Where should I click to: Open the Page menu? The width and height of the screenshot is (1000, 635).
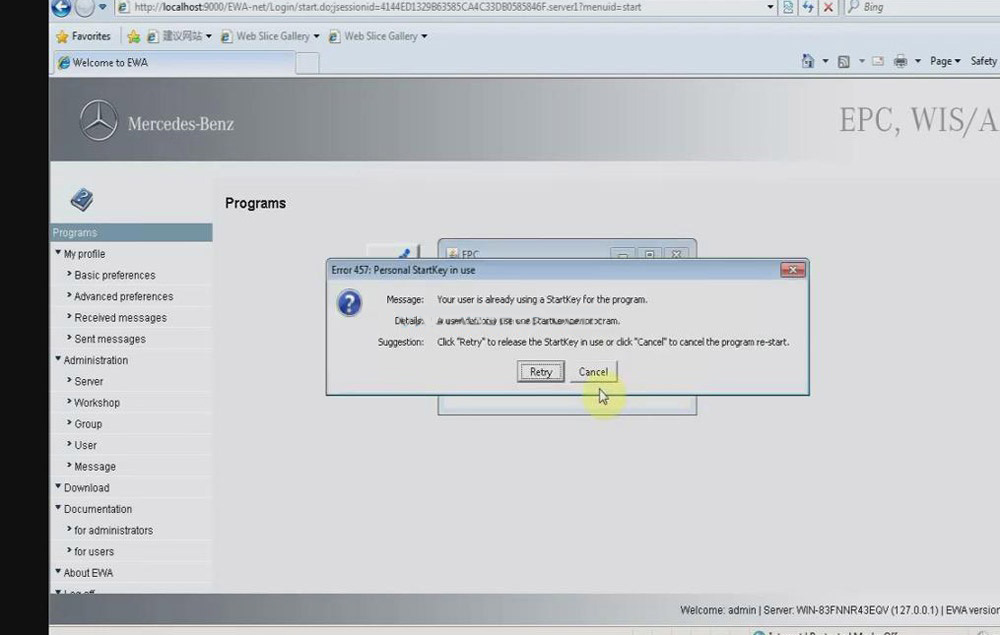(x=945, y=61)
